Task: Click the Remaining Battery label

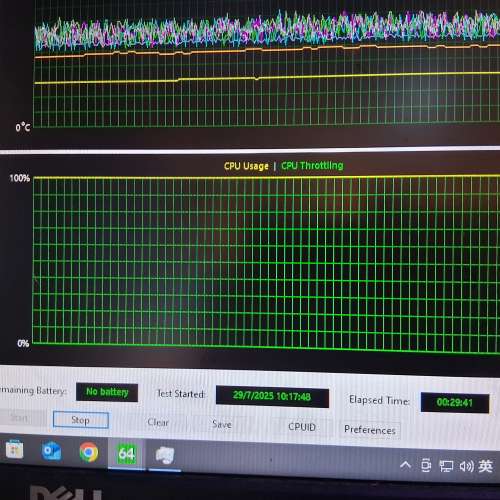Action: pyautogui.click(x=33, y=390)
